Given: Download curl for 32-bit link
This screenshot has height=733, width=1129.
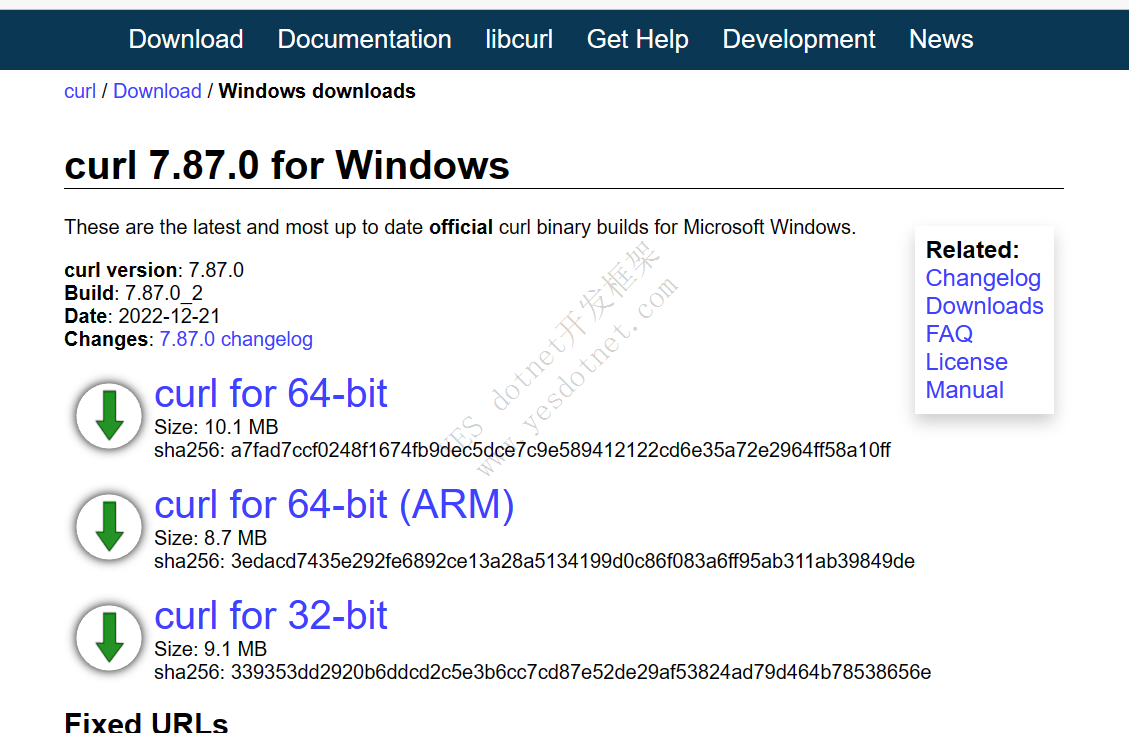Looking at the screenshot, I should pos(271,616).
